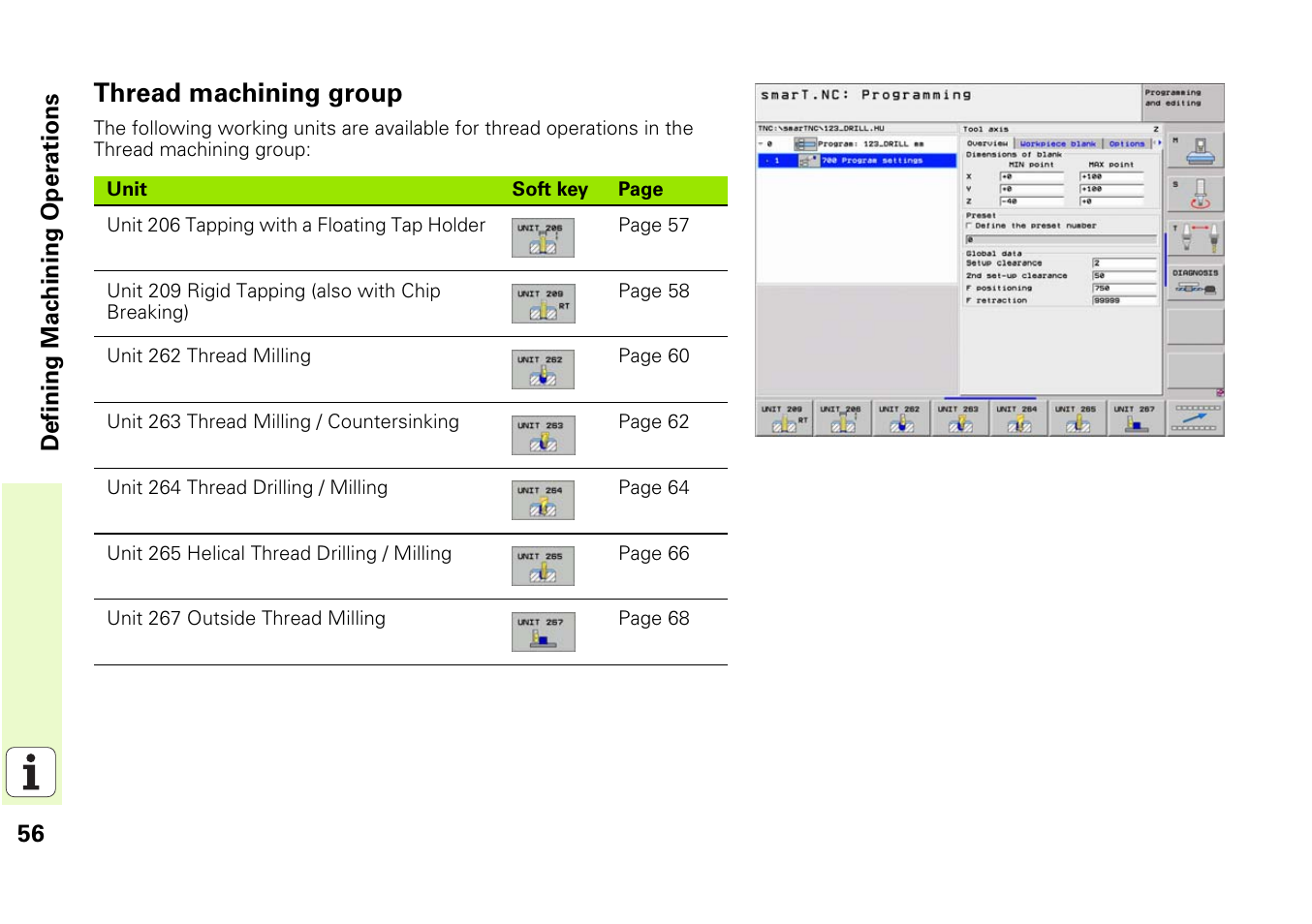Click Page 62 reference for Unit 263

(x=654, y=422)
